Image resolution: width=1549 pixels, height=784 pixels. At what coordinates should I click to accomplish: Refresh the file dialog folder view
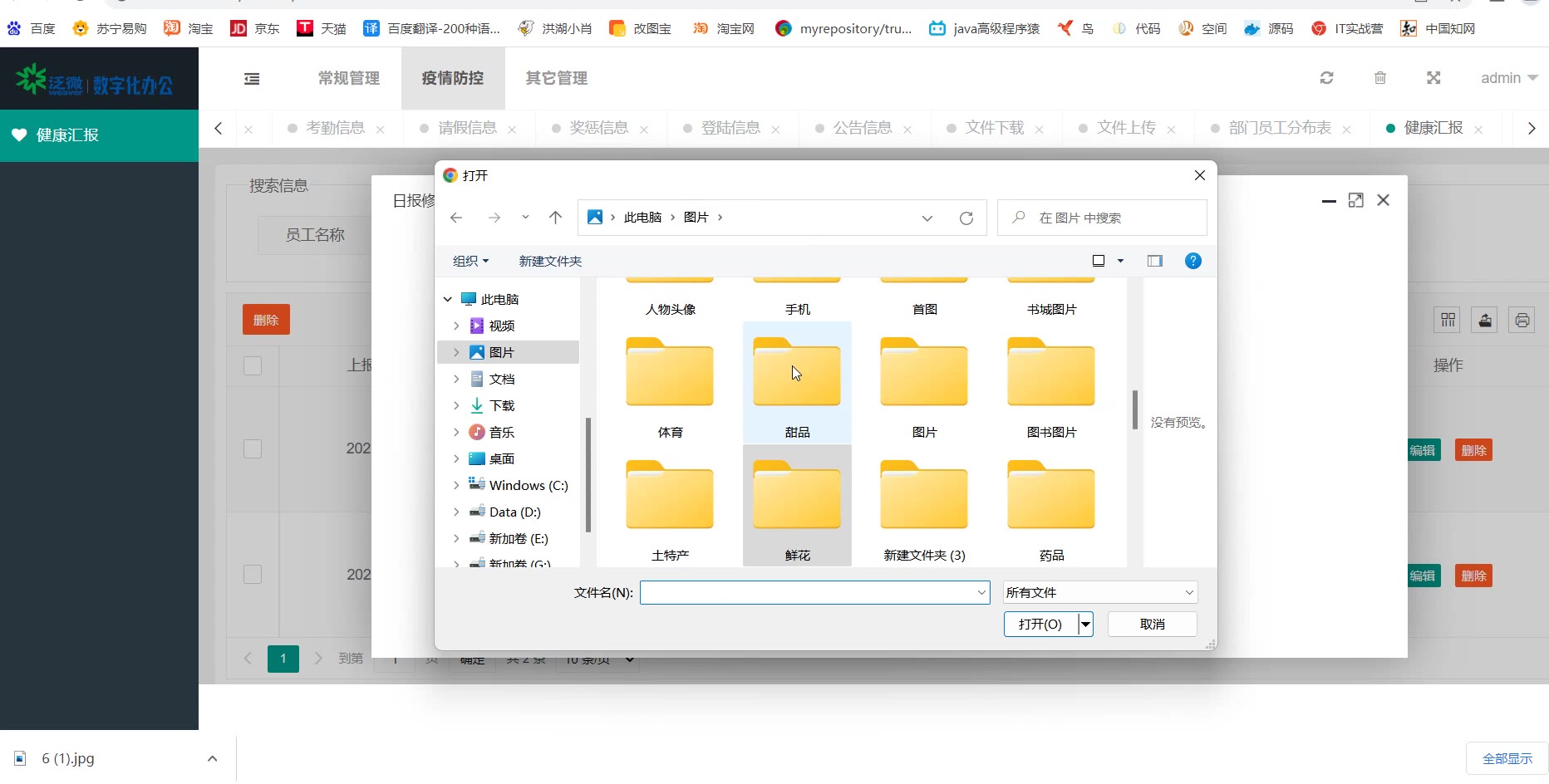click(x=966, y=218)
